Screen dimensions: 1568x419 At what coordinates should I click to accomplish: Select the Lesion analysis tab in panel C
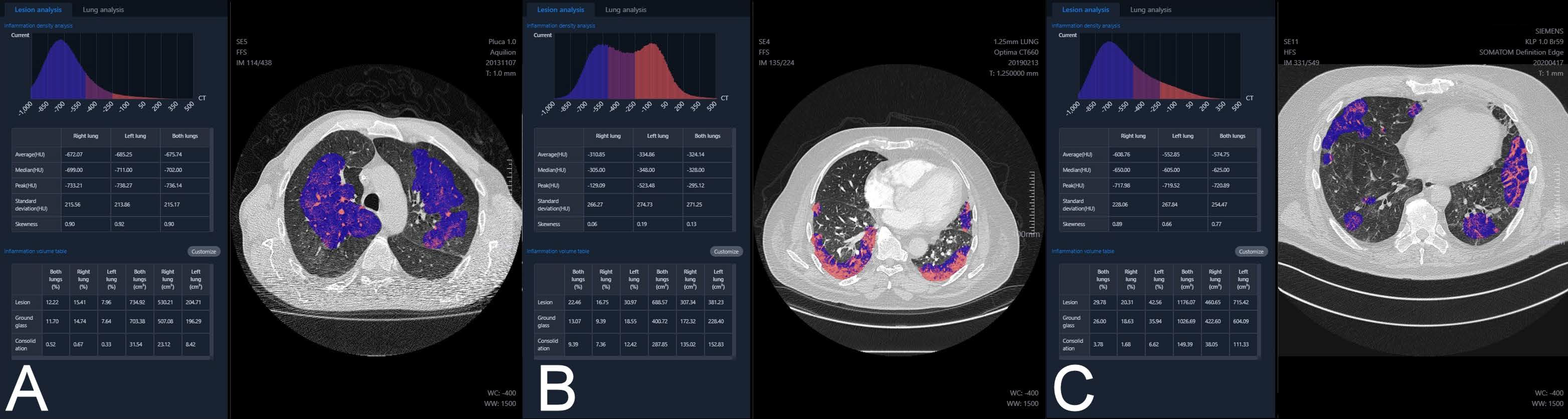coord(1085,10)
